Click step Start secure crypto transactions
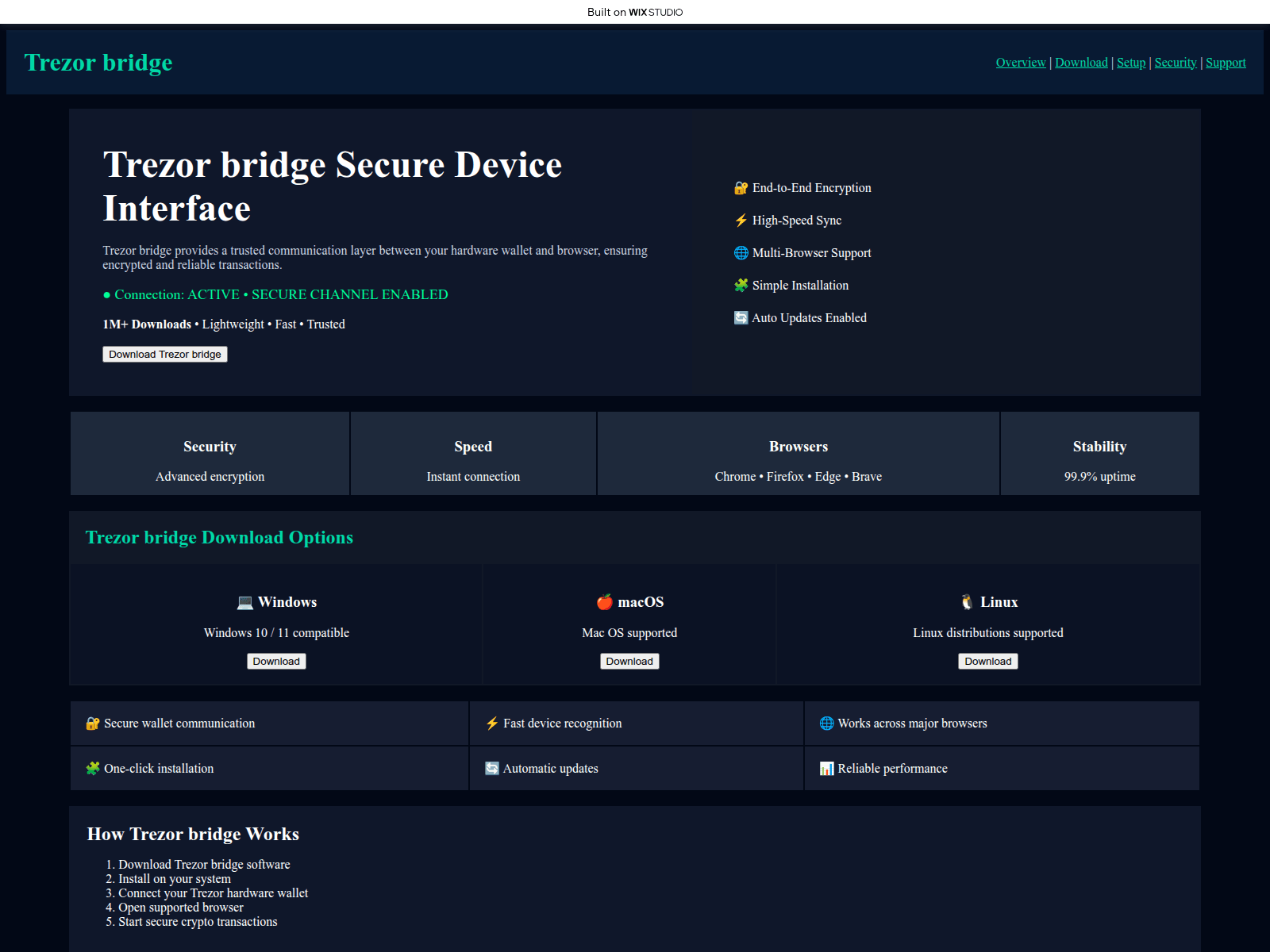1270x952 pixels. (x=198, y=922)
